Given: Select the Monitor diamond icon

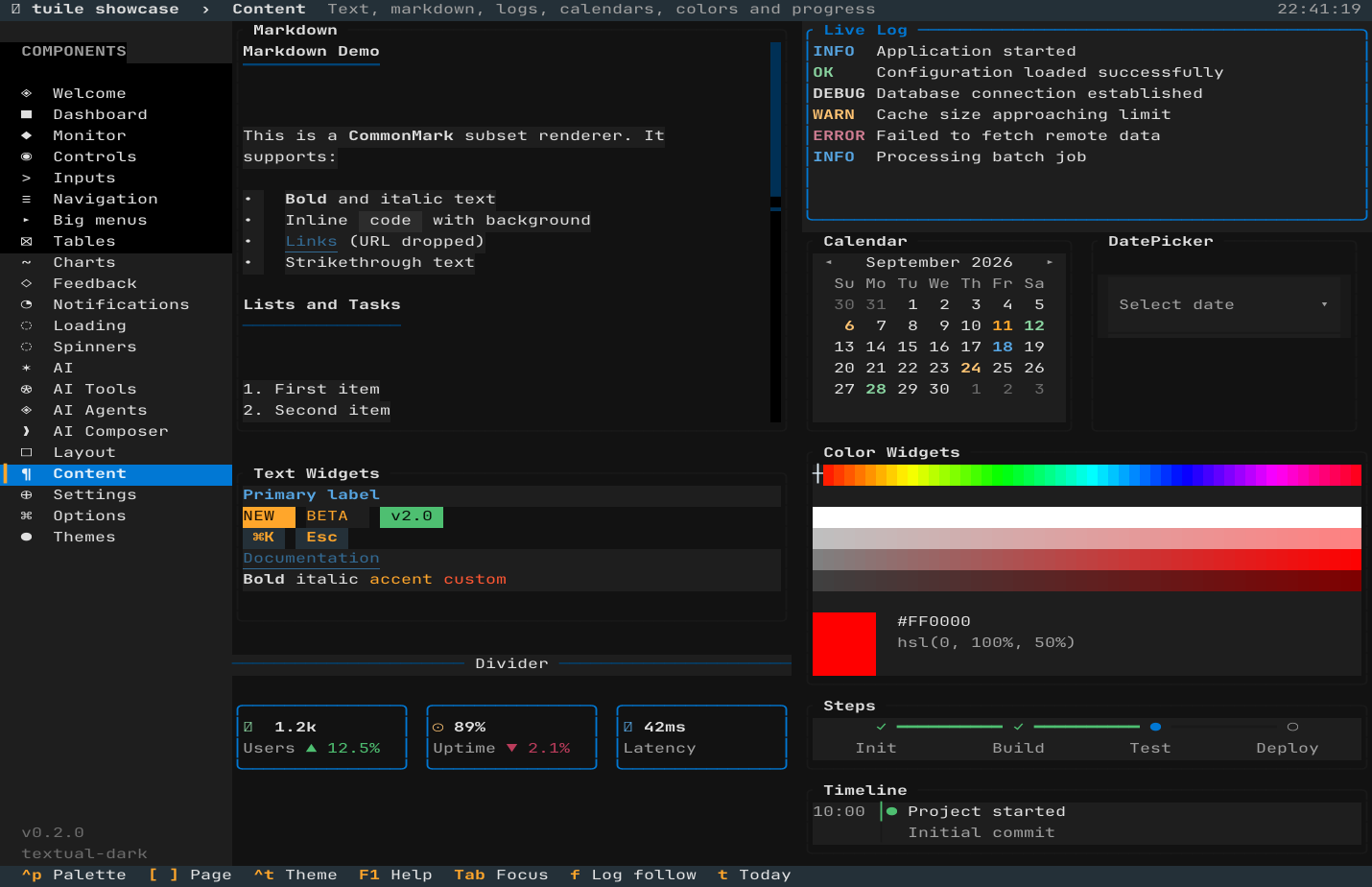Looking at the screenshot, I should click(x=27, y=135).
